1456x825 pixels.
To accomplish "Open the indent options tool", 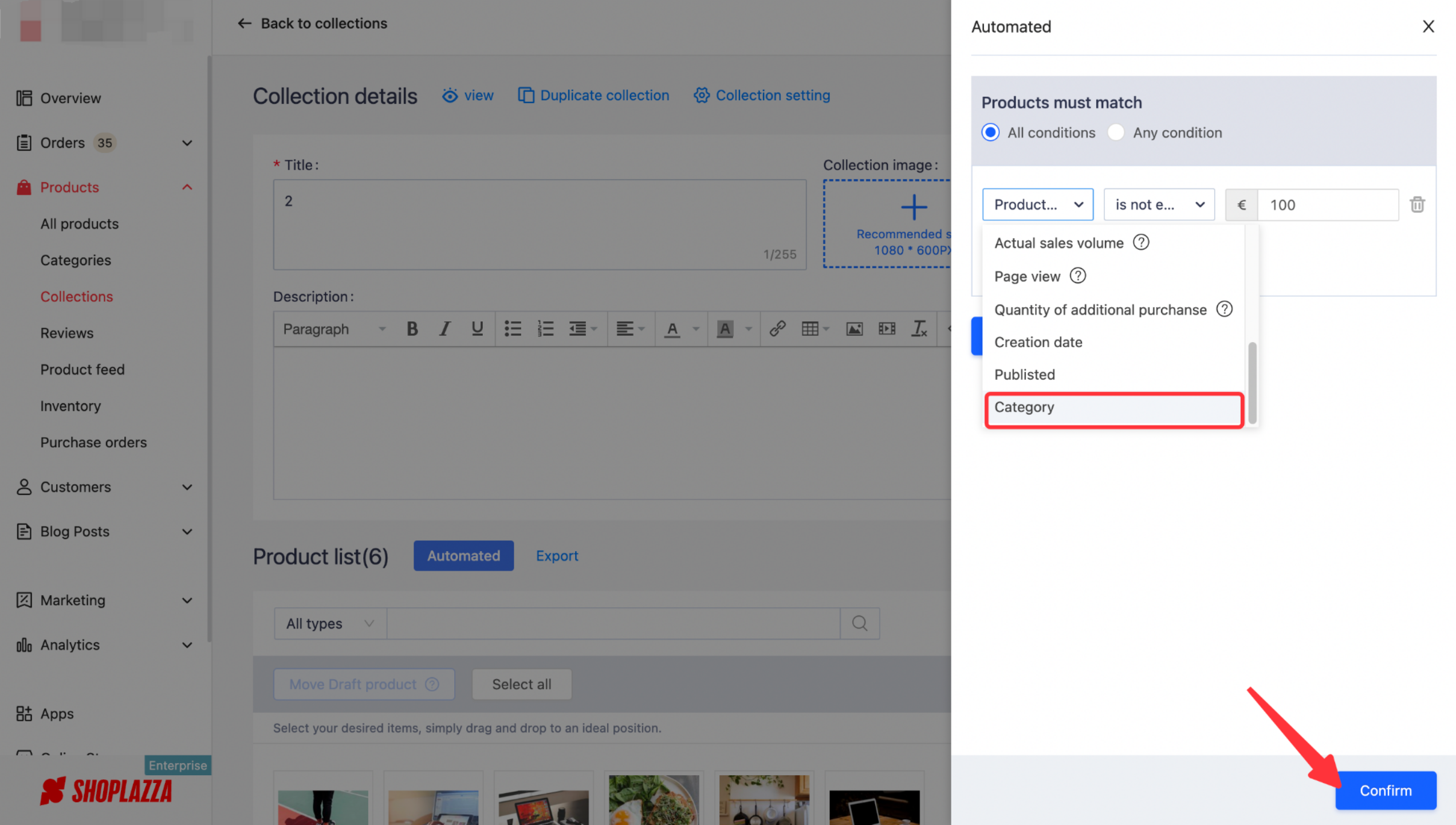I will pyautogui.click(x=583, y=329).
